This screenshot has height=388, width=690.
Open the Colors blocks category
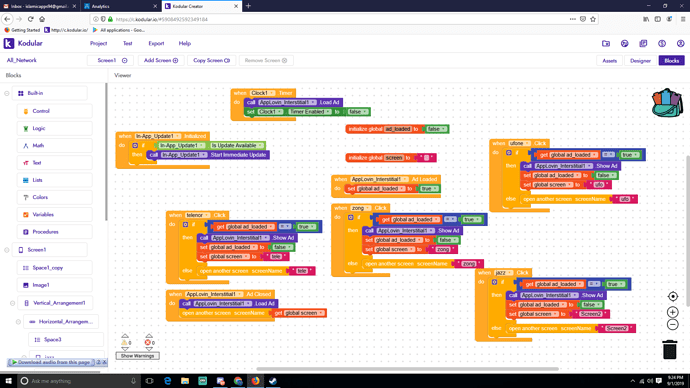pos(55,197)
